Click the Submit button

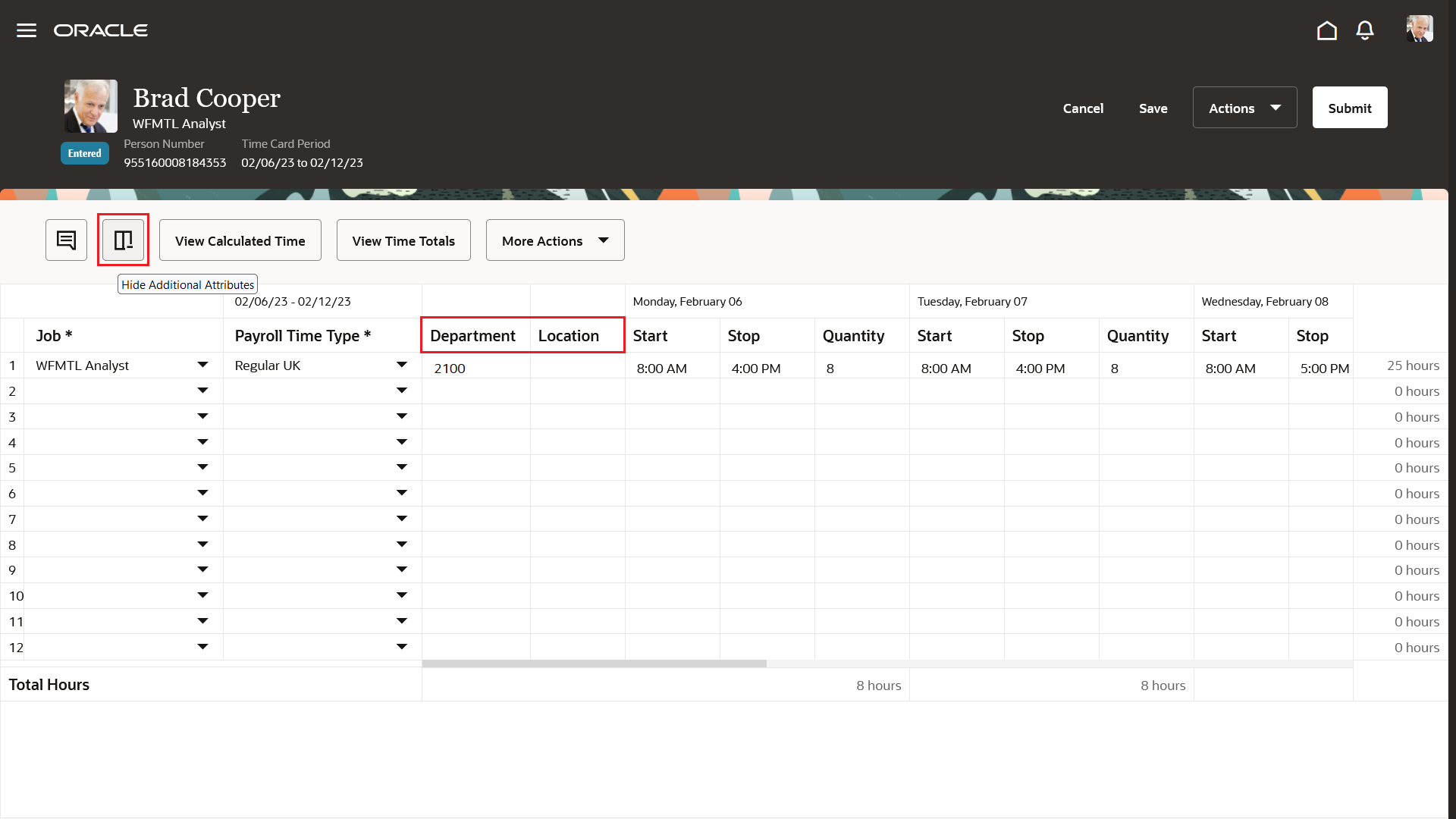click(1349, 107)
